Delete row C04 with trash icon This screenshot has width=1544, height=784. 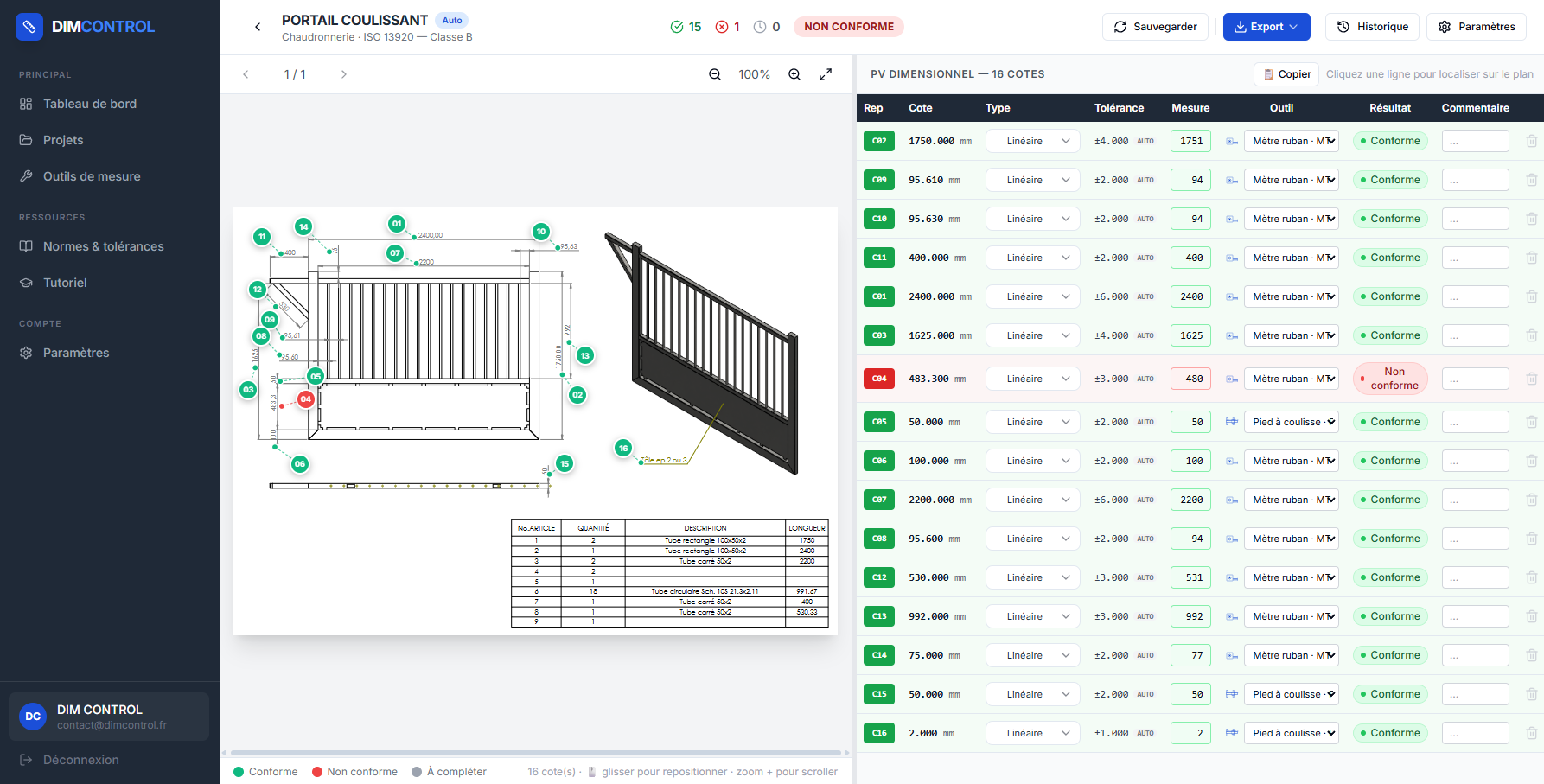click(x=1531, y=379)
